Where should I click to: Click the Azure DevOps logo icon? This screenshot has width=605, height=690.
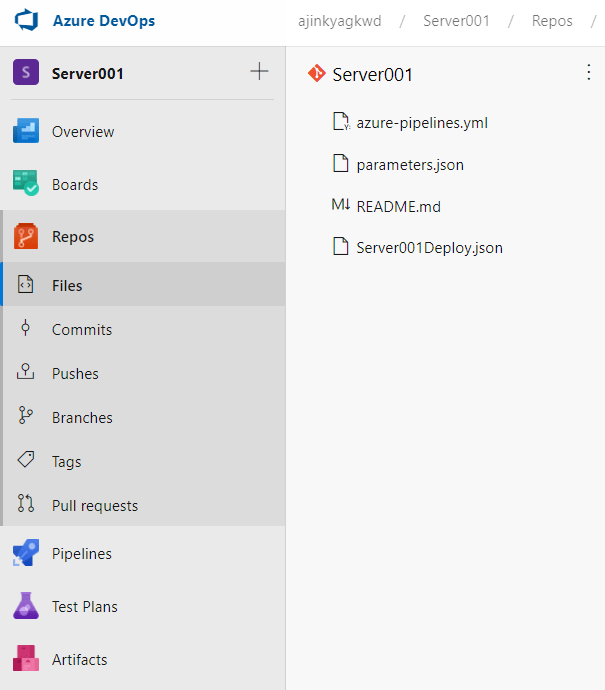25,21
